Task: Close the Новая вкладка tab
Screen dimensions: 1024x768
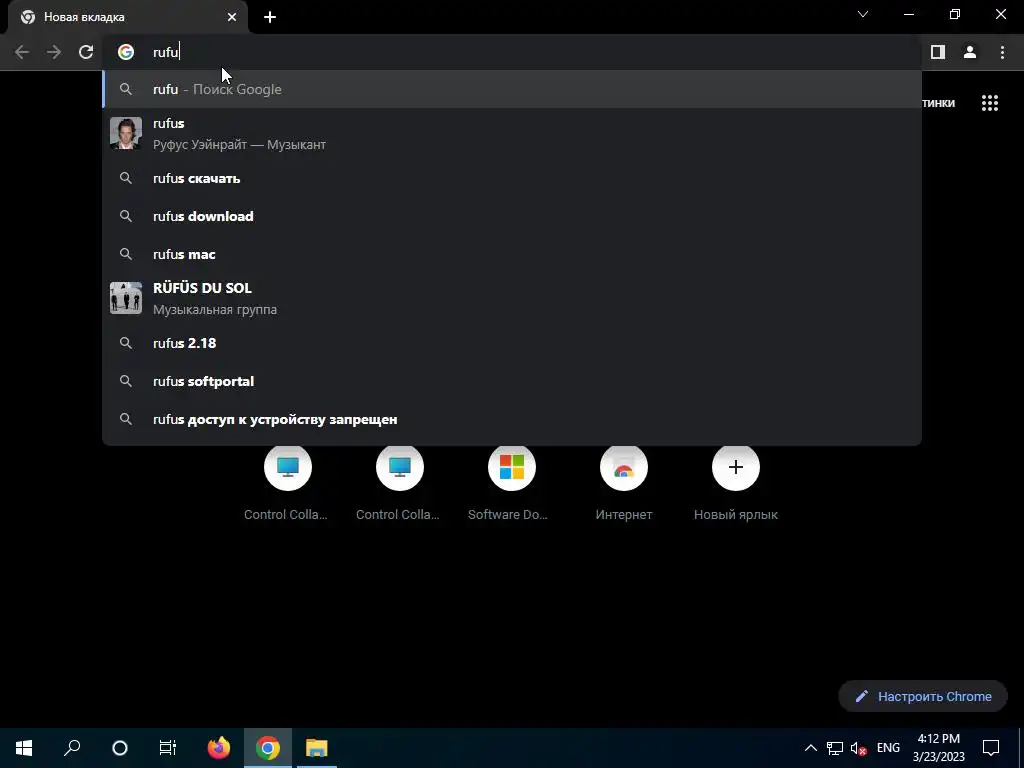Action: [232, 17]
